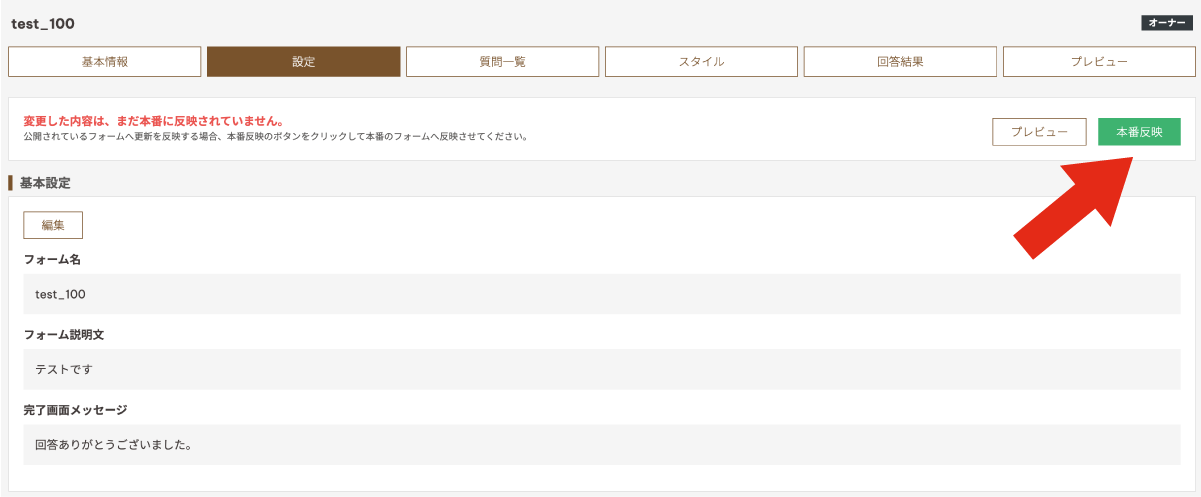Click the red warning 変更した内容は、まだ本番に反映されていません。

point(153,120)
